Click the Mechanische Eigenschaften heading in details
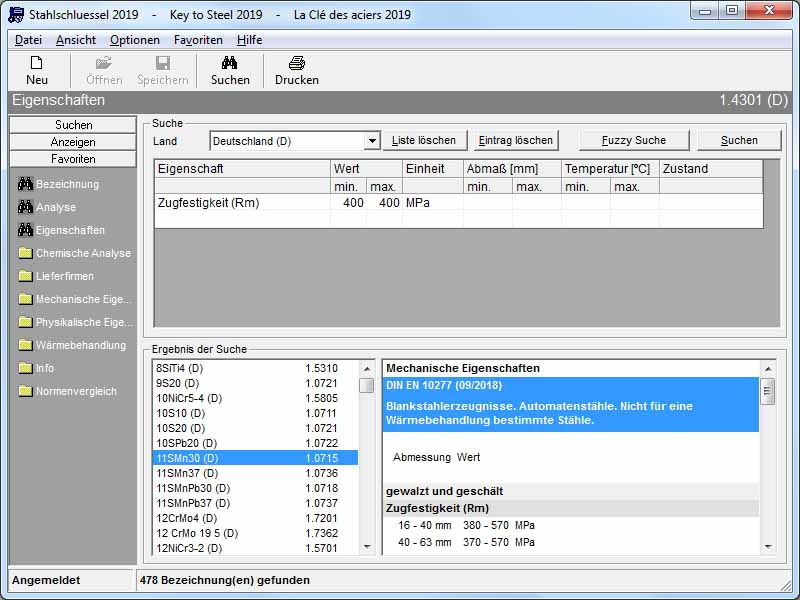 pos(463,368)
